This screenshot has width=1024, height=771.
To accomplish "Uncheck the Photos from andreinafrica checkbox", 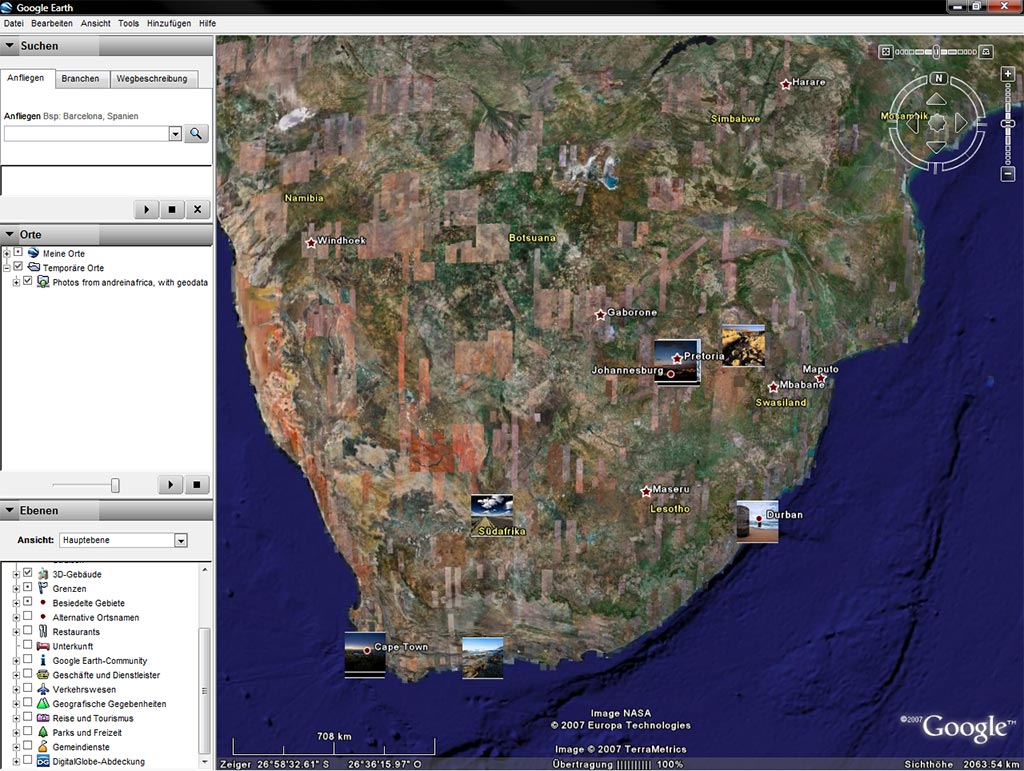I will (27, 281).
